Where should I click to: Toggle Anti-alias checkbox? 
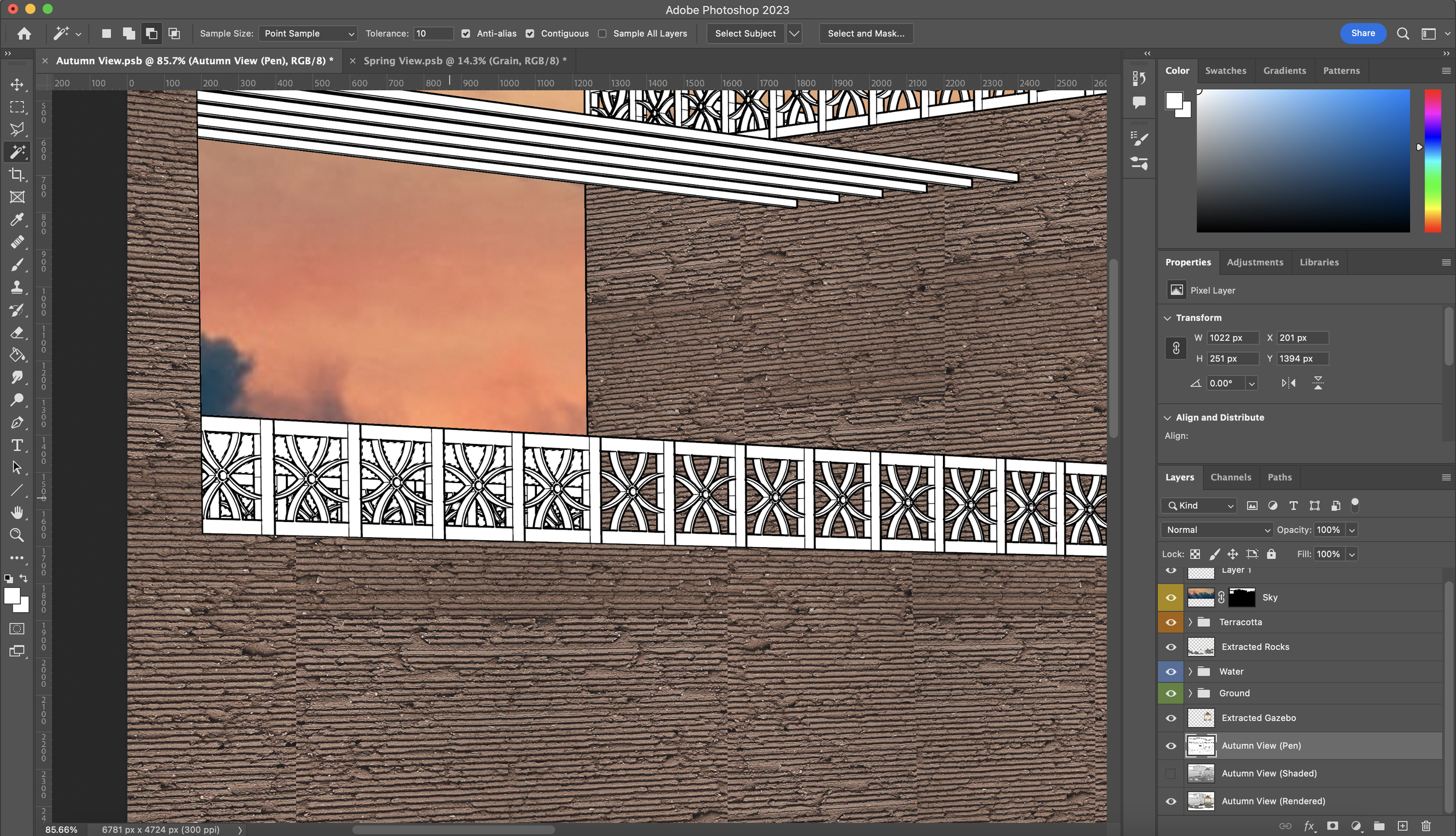point(466,34)
